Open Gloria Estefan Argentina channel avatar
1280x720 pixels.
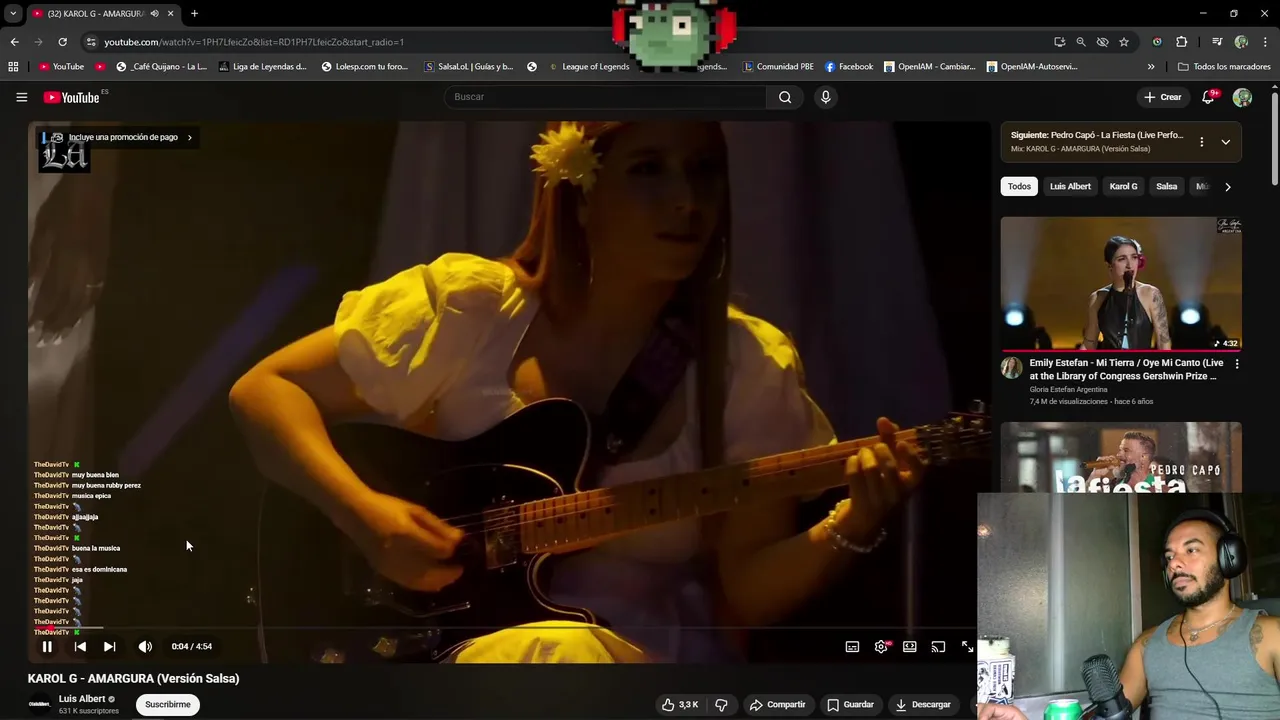(1012, 368)
